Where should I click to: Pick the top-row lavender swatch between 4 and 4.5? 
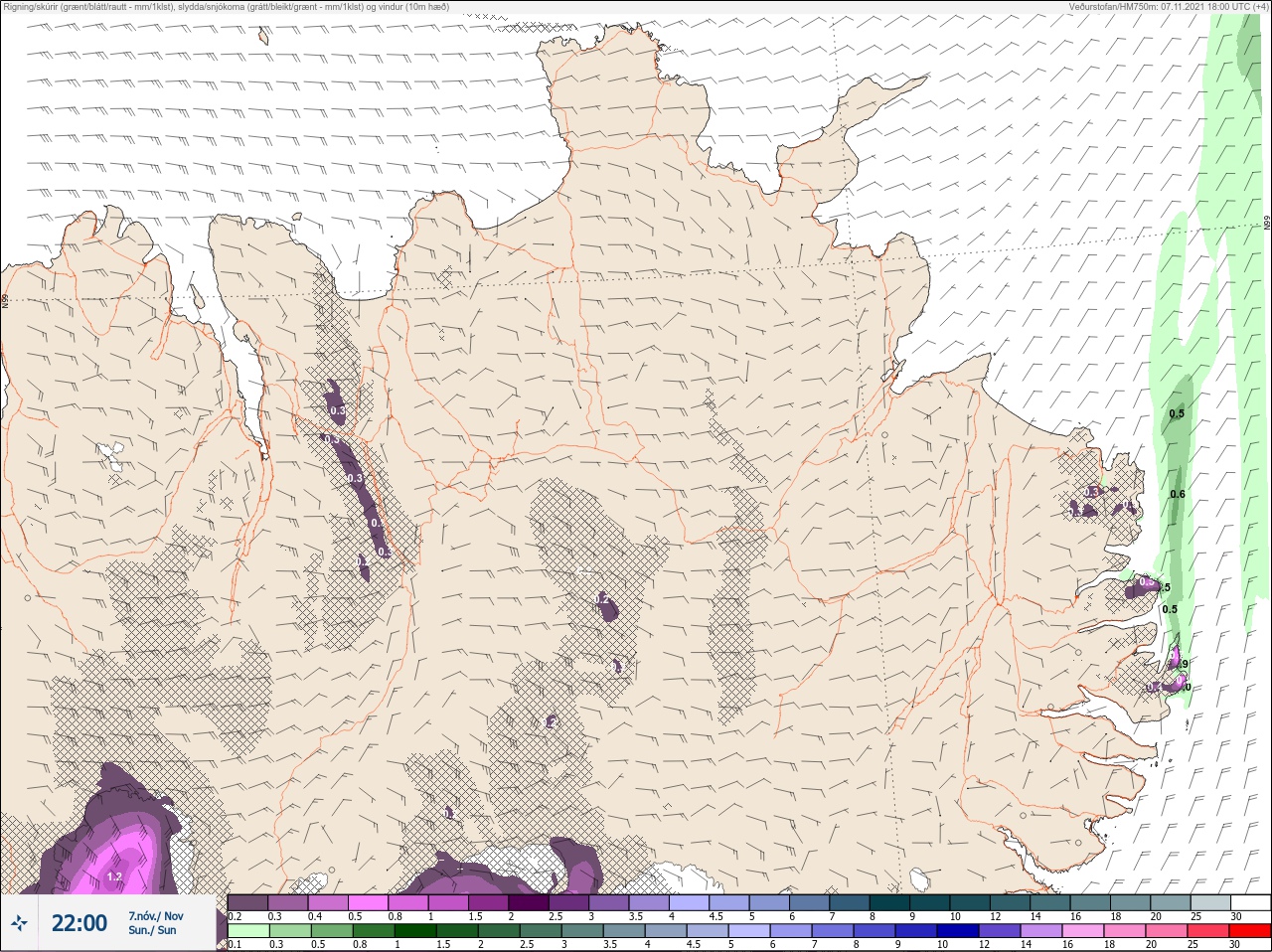click(x=689, y=902)
